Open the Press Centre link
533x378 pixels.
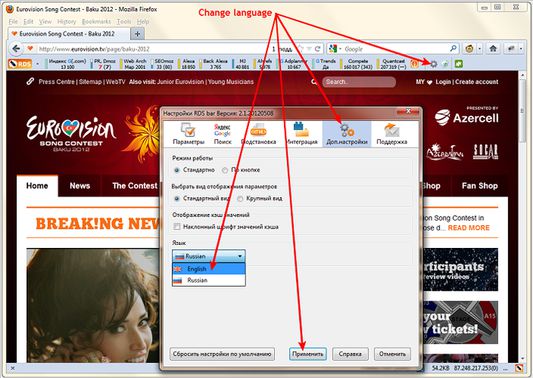click(x=58, y=82)
